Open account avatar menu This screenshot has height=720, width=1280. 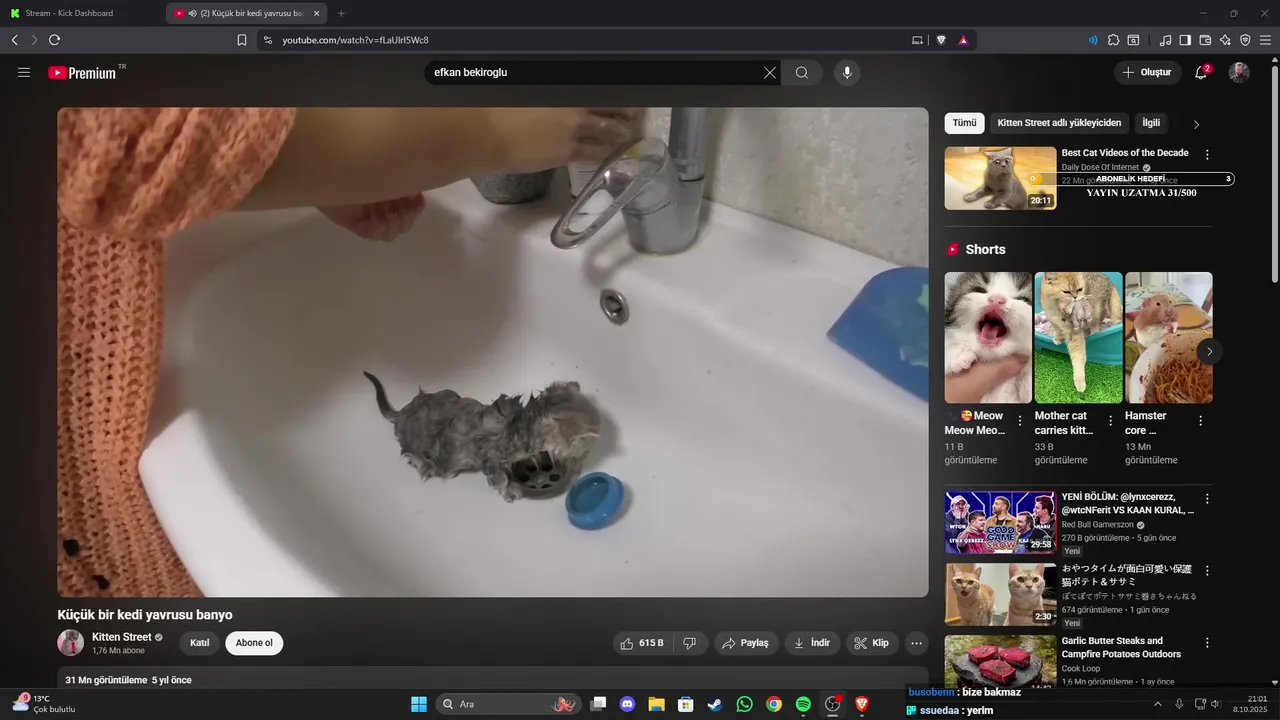(x=1239, y=73)
